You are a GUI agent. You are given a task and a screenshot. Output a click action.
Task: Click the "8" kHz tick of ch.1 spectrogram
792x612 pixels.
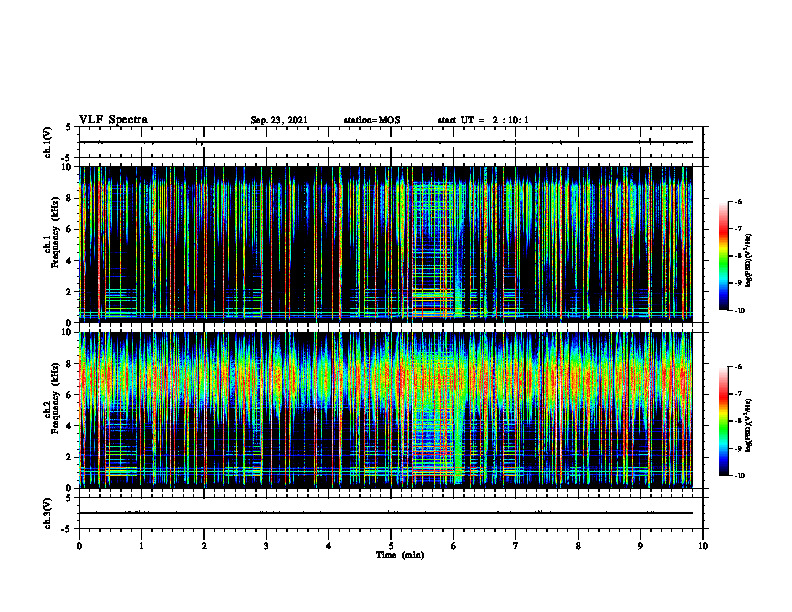pyautogui.click(x=71, y=198)
